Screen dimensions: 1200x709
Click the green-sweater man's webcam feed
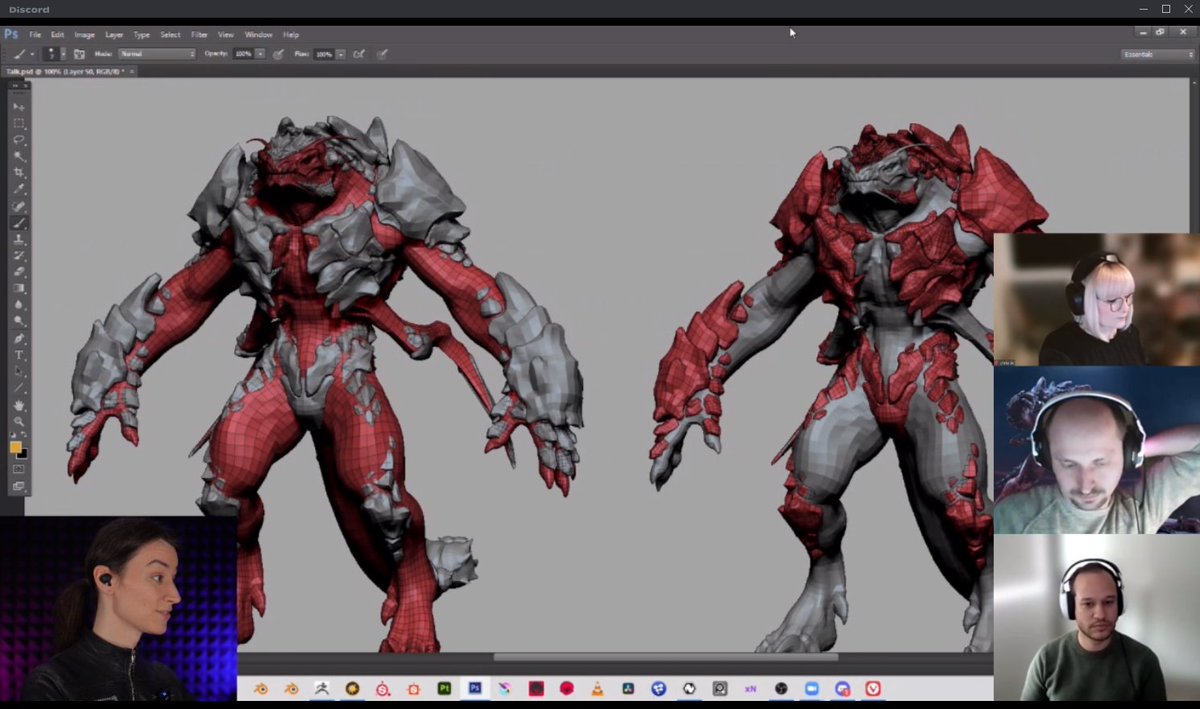pos(1096,617)
